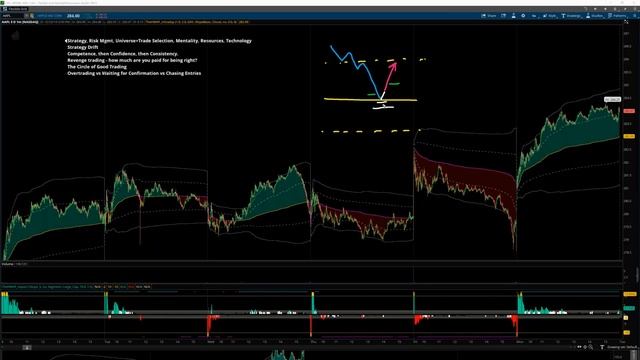This screenshot has height=360, width=640.
Task: Click the flask icon beside the gear
Action: tap(513, 16)
